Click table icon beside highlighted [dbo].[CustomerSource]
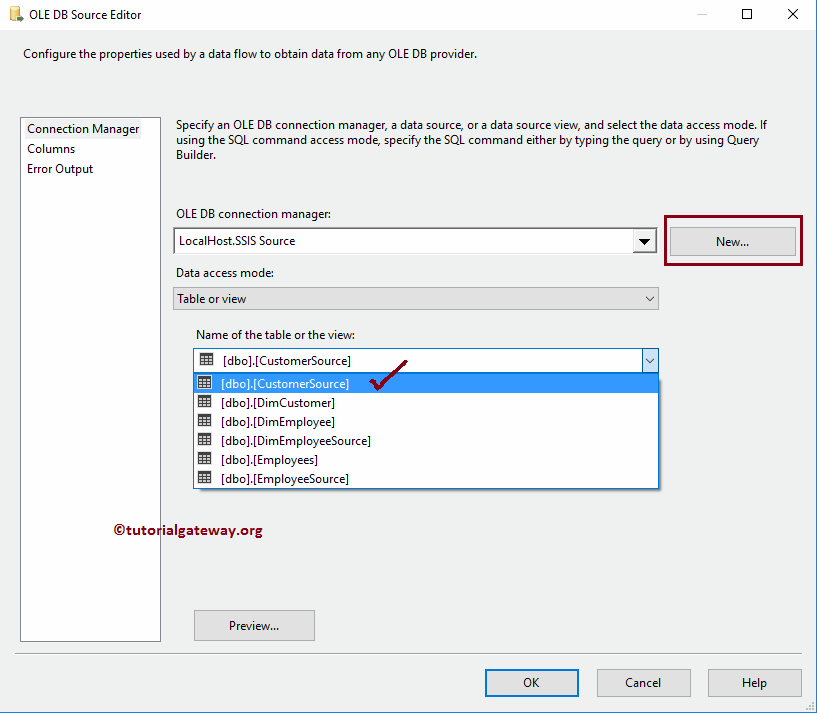 [x=205, y=383]
